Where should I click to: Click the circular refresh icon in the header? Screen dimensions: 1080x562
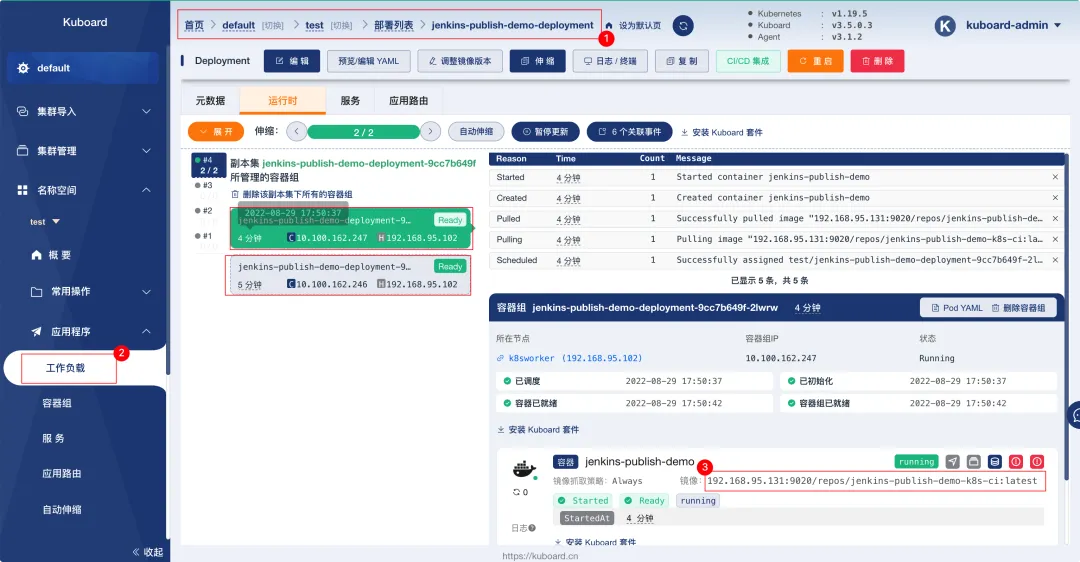(x=683, y=25)
